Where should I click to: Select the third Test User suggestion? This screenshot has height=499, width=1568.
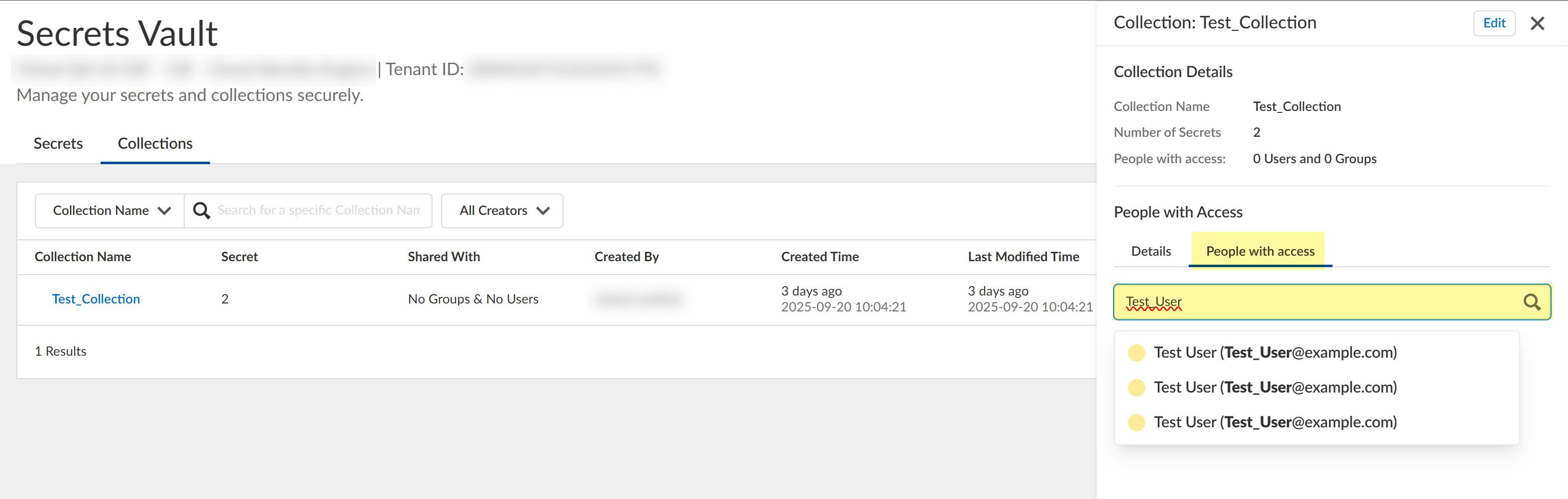pyautogui.click(x=1275, y=422)
